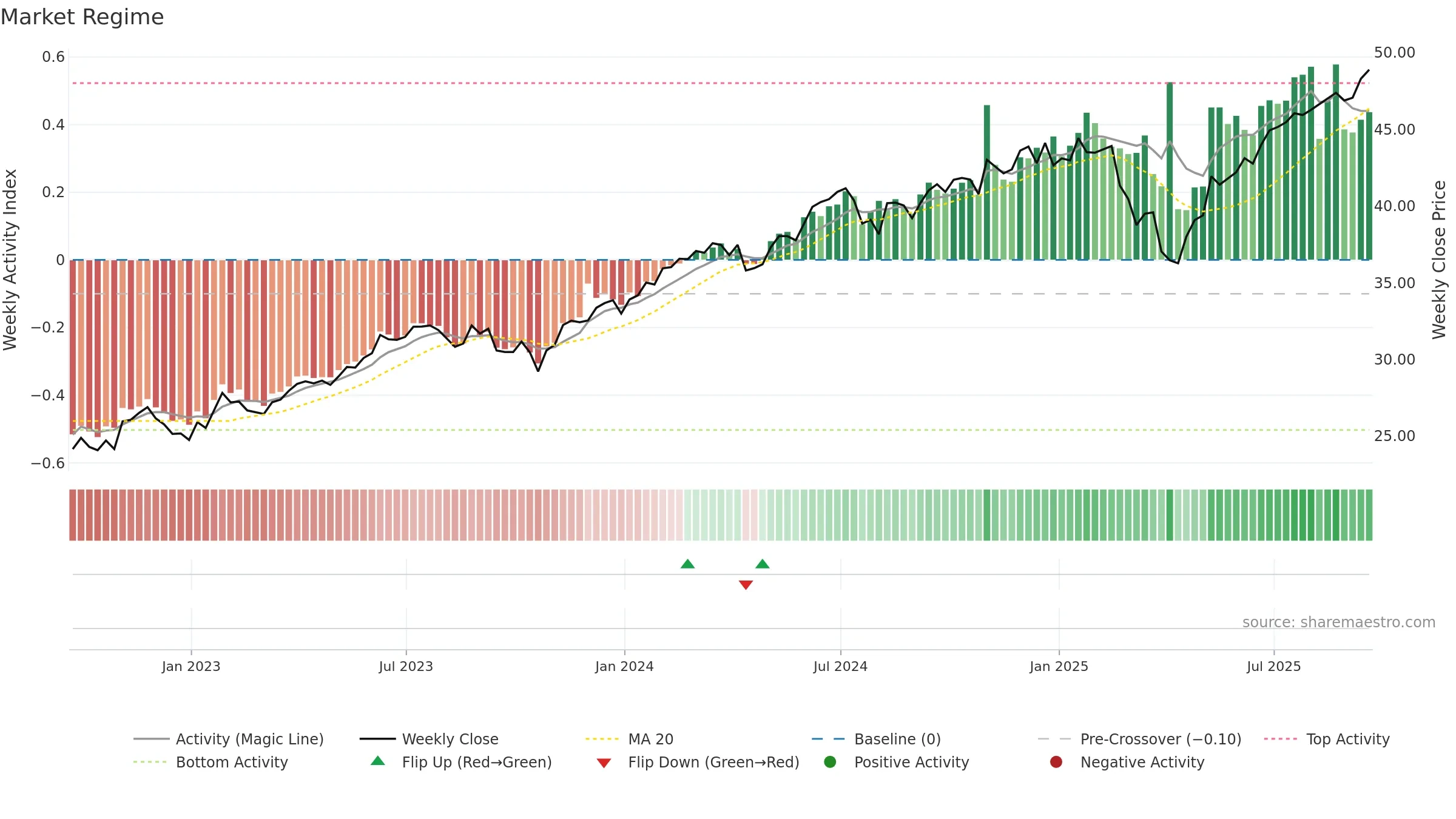Click the 0.2 activity axis label
This screenshot has height=819, width=1456.
coord(53,192)
